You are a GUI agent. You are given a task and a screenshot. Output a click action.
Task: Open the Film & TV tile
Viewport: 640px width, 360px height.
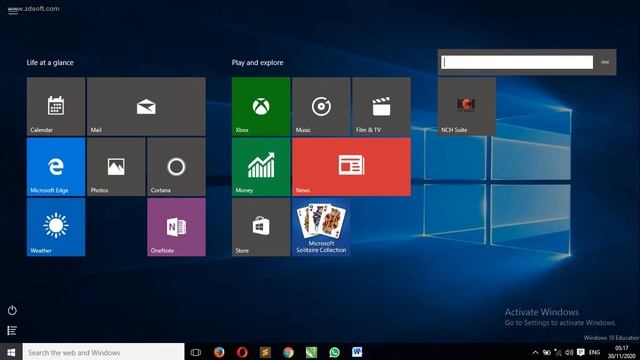381,106
